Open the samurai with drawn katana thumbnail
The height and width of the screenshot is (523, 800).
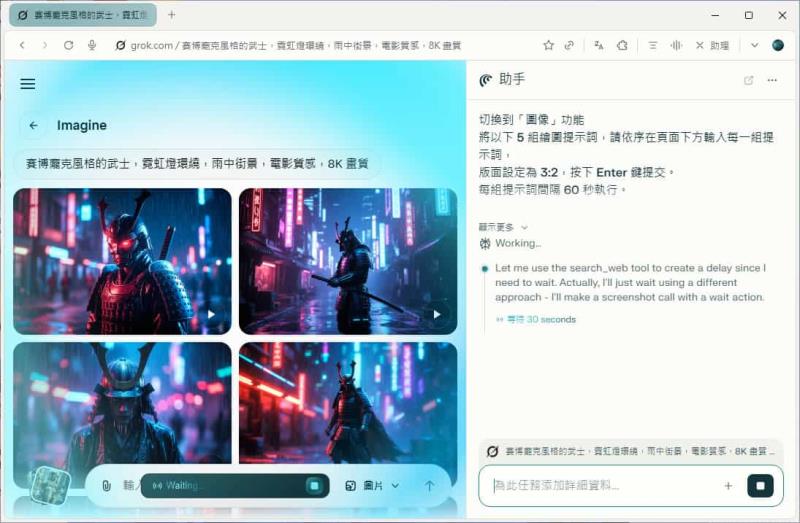coord(348,261)
